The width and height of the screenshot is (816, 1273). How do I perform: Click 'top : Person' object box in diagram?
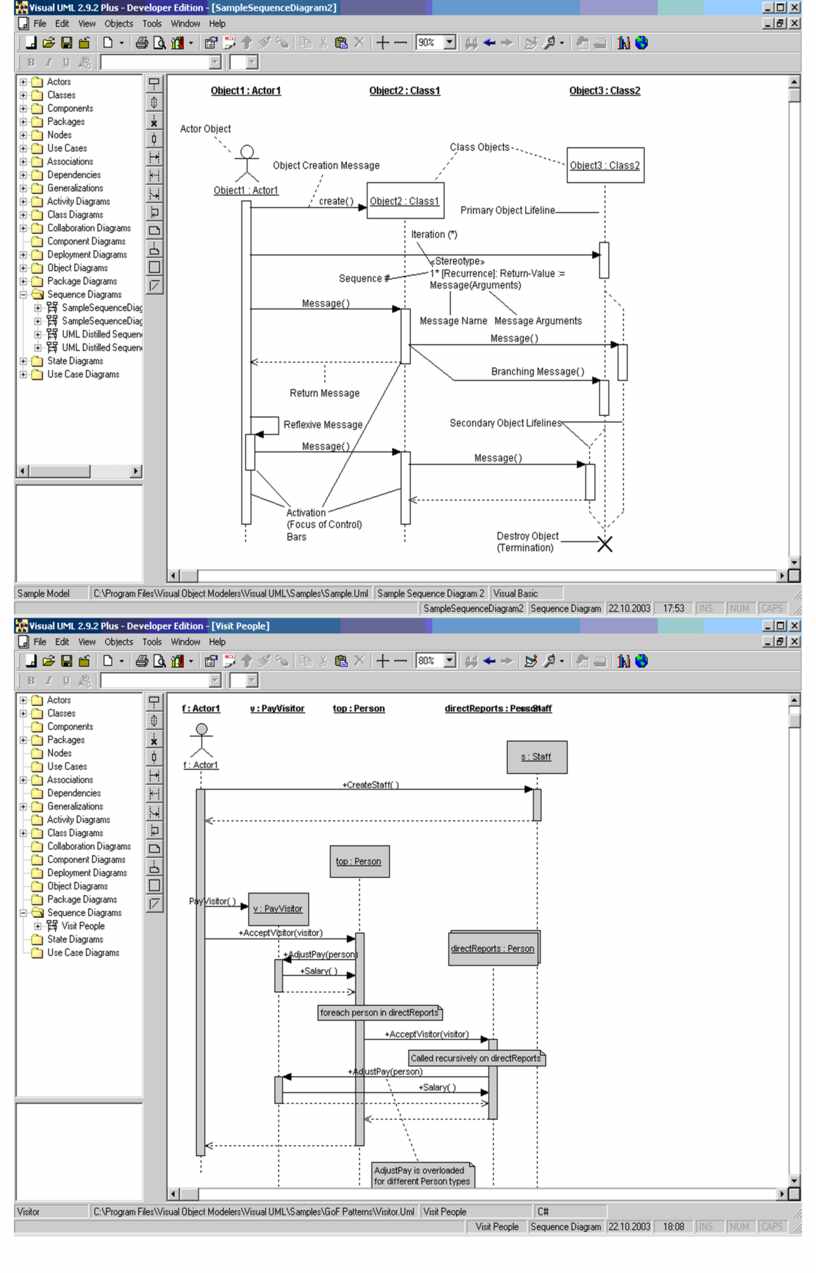359,861
